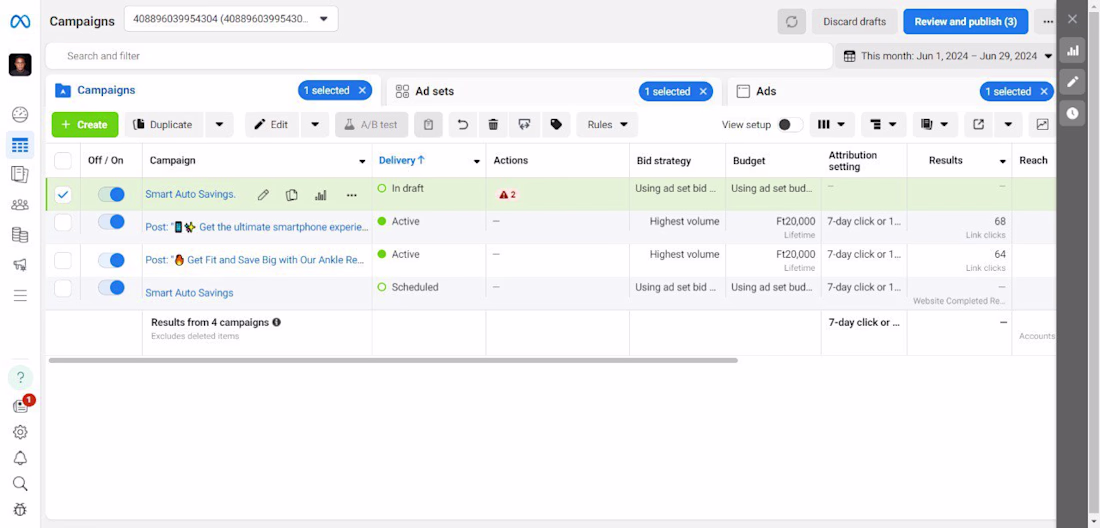Open the Breakdown dropdown
The image size is (1100, 528).
coord(883,125)
